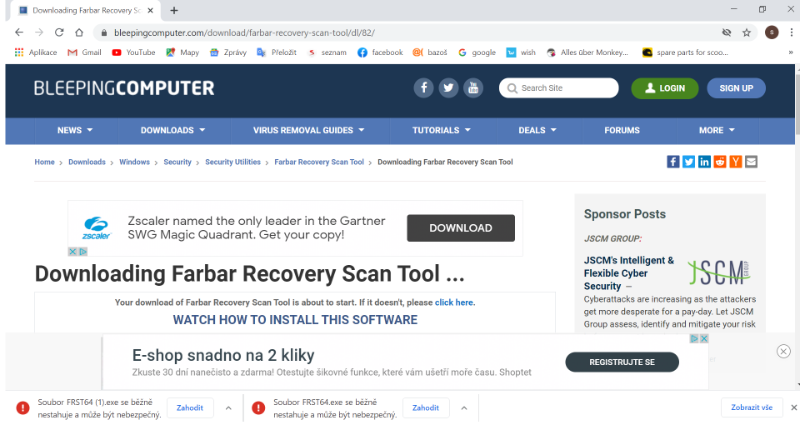Open BleepingComputer Facebook page icon in header
This screenshot has width=800, height=425.
pos(423,88)
